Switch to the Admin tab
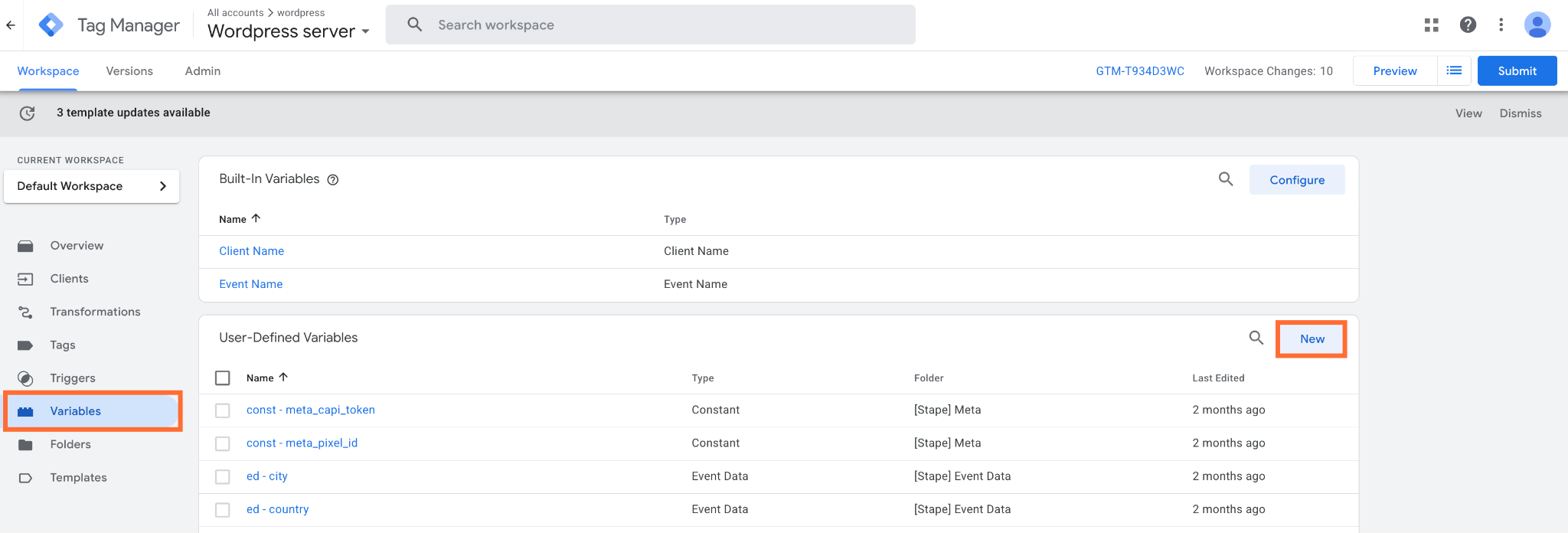Viewport: 1568px width, 533px height. pyautogui.click(x=203, y=70)
